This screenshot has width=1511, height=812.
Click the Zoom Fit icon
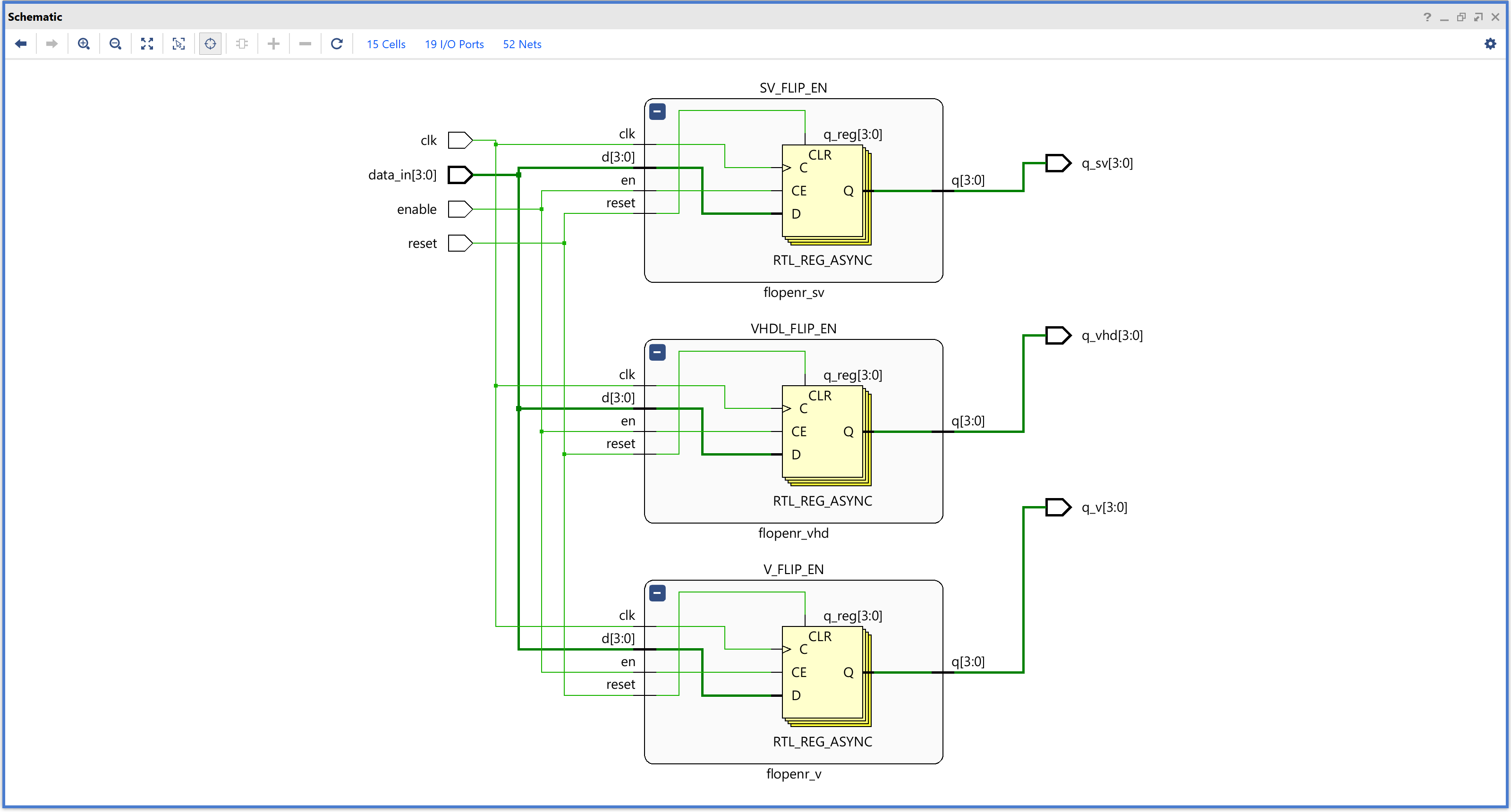point(147,44)
